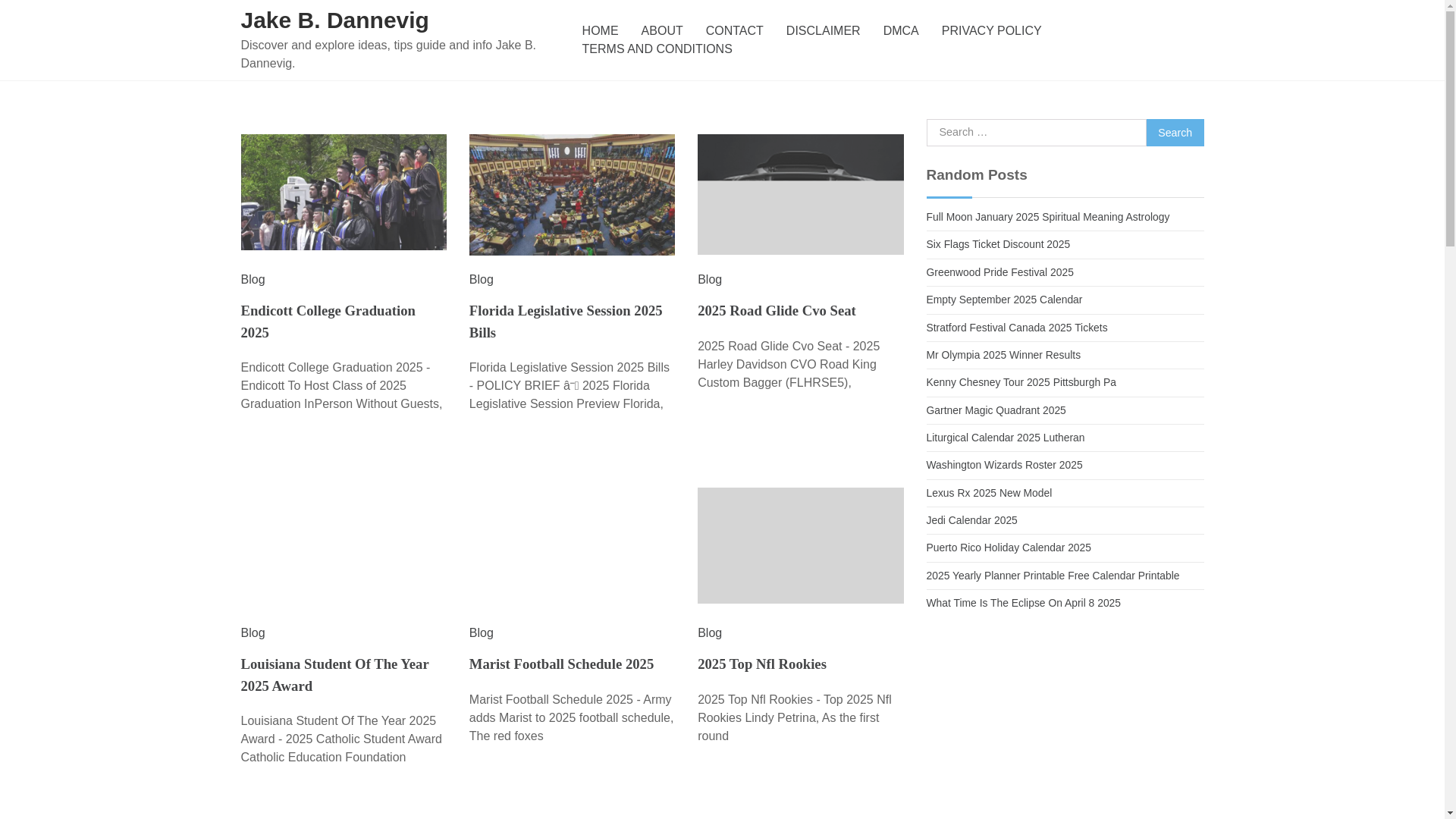Open Kenny Chesney Tour 2025 Pittsburgh link
The height and width of the screenshot is (819, 1456).
coord(1021,382)
